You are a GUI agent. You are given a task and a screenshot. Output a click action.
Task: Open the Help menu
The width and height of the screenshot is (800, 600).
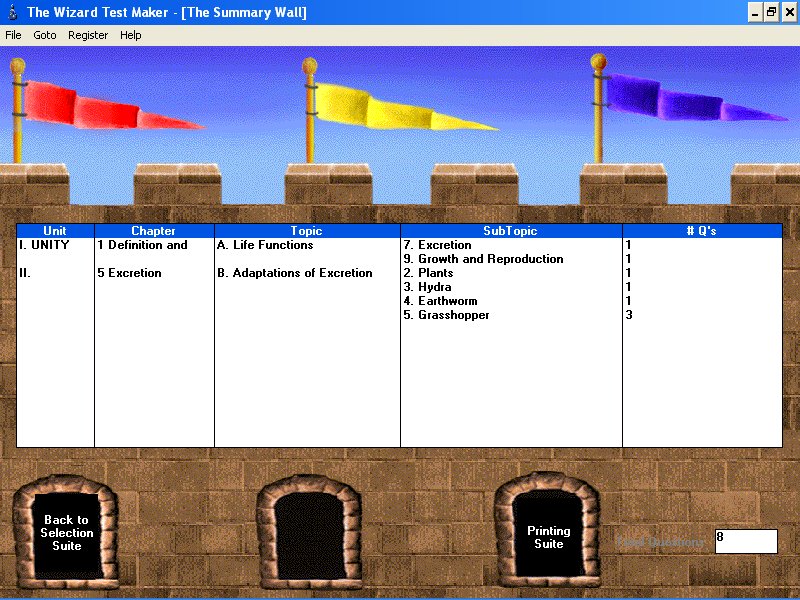click(131, 35)
